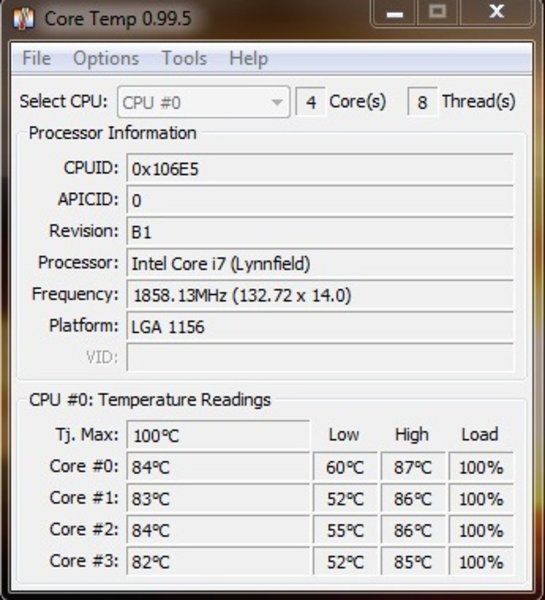Click Core #3 high temperature 85°C

point(413,561)
